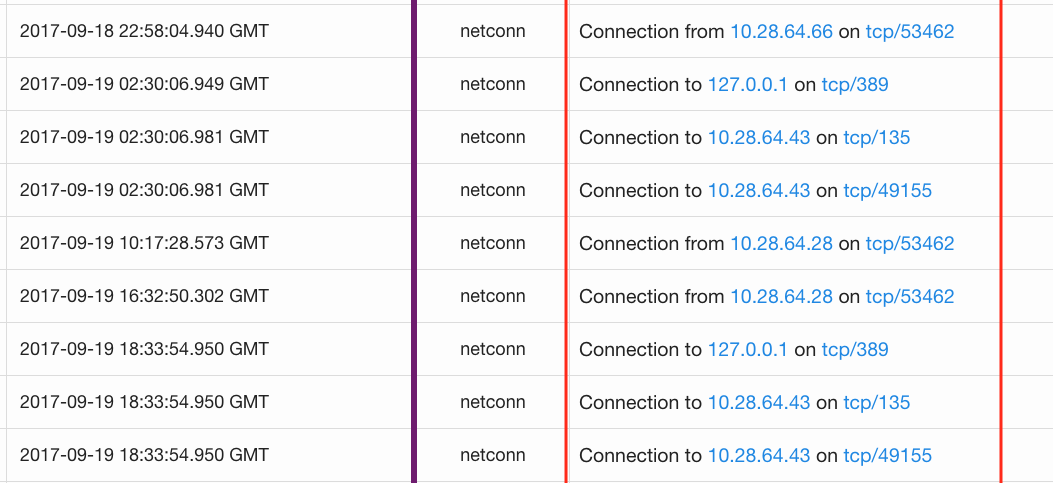Select tcp/389 link in the 02:30:06.949 row

[855, 85]
